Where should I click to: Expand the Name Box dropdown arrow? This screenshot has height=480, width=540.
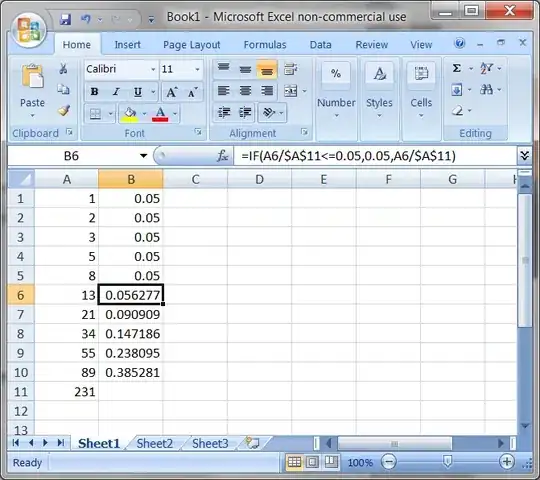(144, 156)
